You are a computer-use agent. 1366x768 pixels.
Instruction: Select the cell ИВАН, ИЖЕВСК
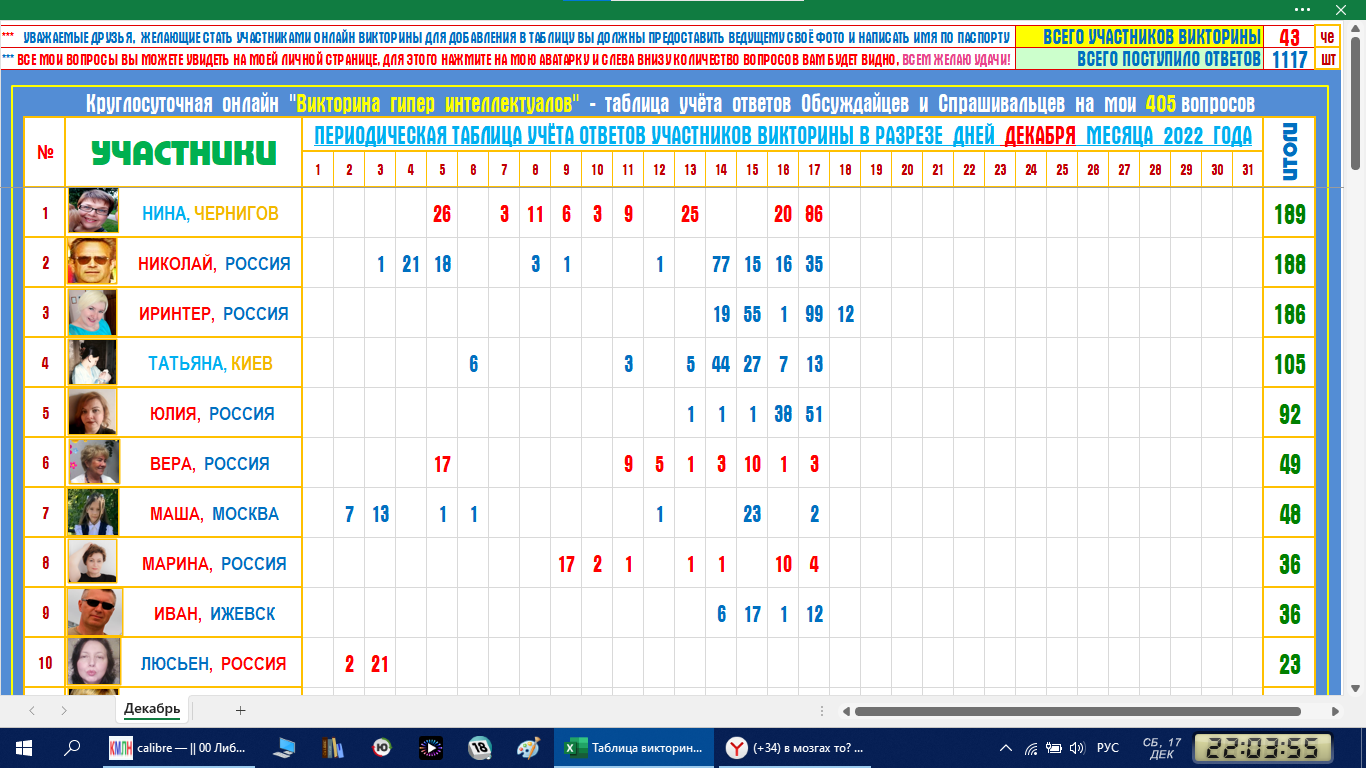[184, 613]
